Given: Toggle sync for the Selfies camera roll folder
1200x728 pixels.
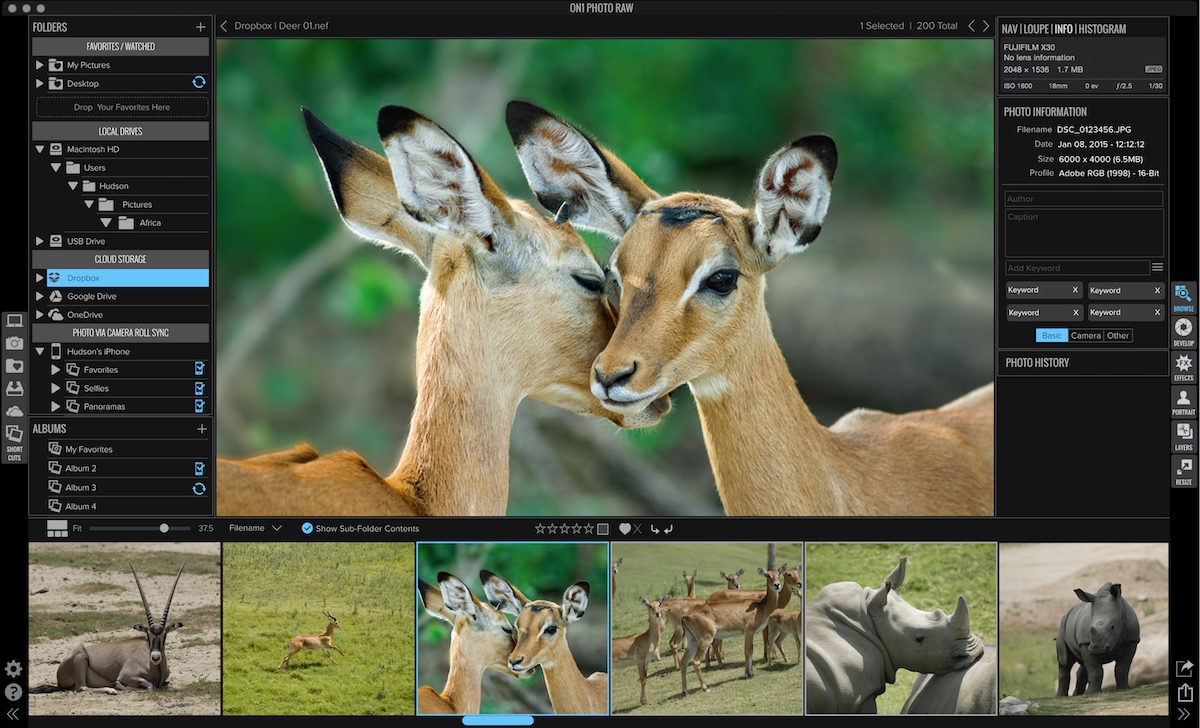Looking at the screenshot, I should pos(199,388).
